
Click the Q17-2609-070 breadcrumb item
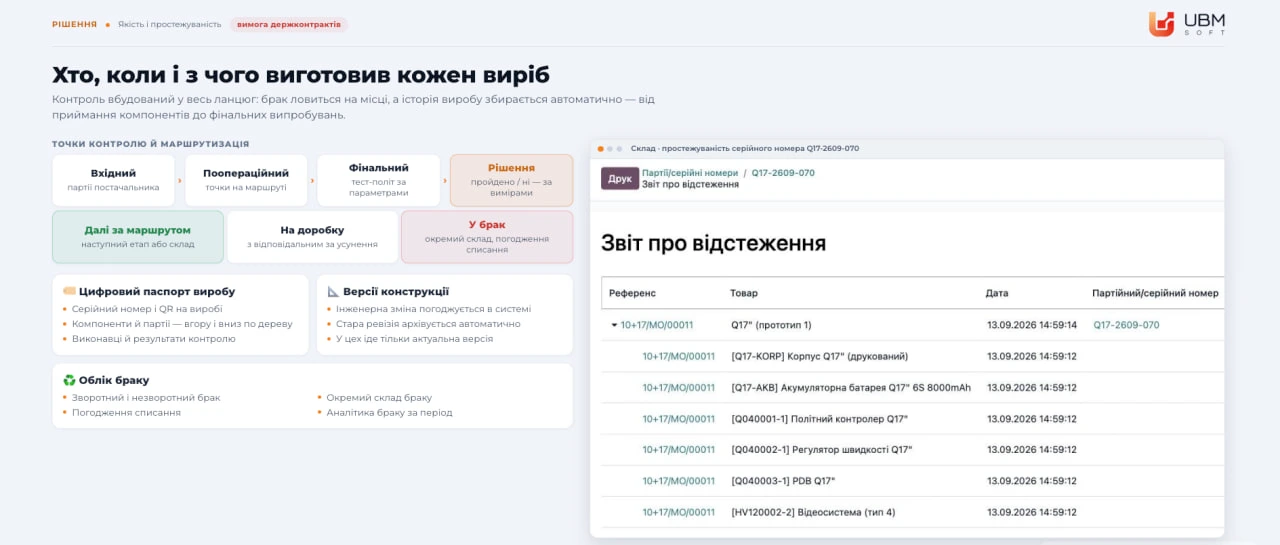pyautogui.click(x=783, y=172)
